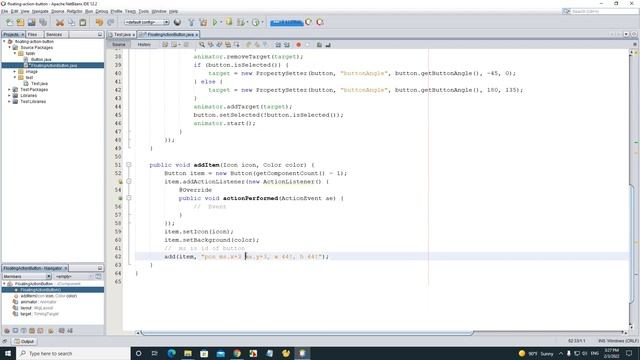Select Test.java in the project tree
Image resolution: width=640 pixels, height=360 pixels.
[39, 84]
